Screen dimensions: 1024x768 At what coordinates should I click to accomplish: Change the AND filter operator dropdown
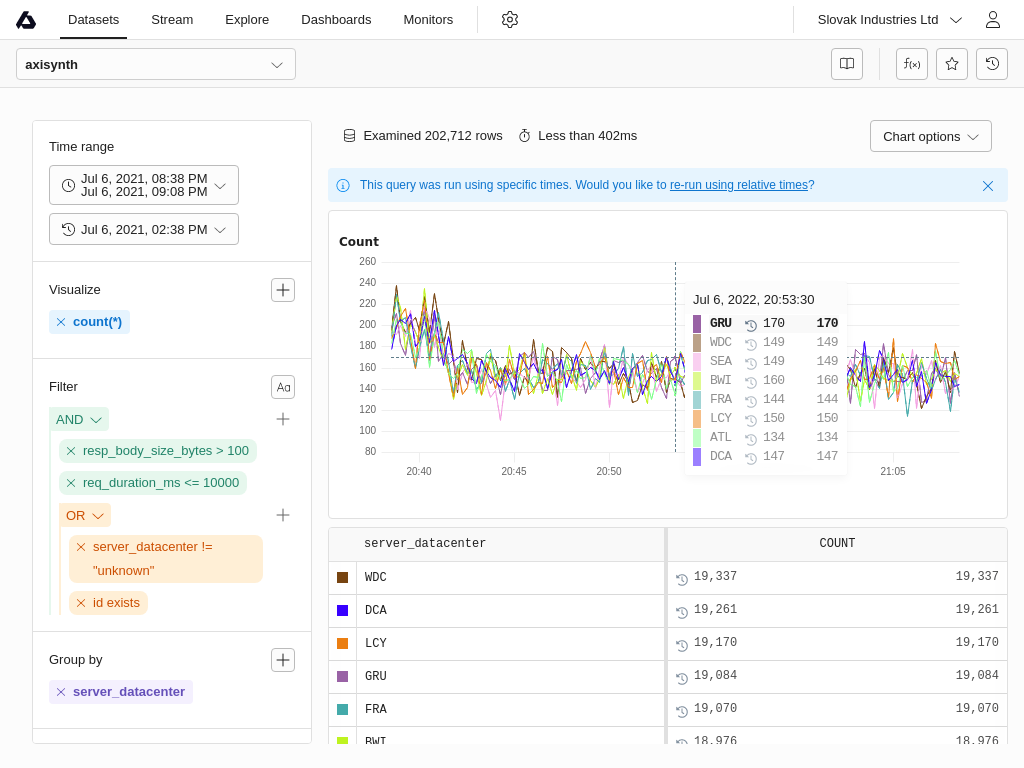pos(79,419)
